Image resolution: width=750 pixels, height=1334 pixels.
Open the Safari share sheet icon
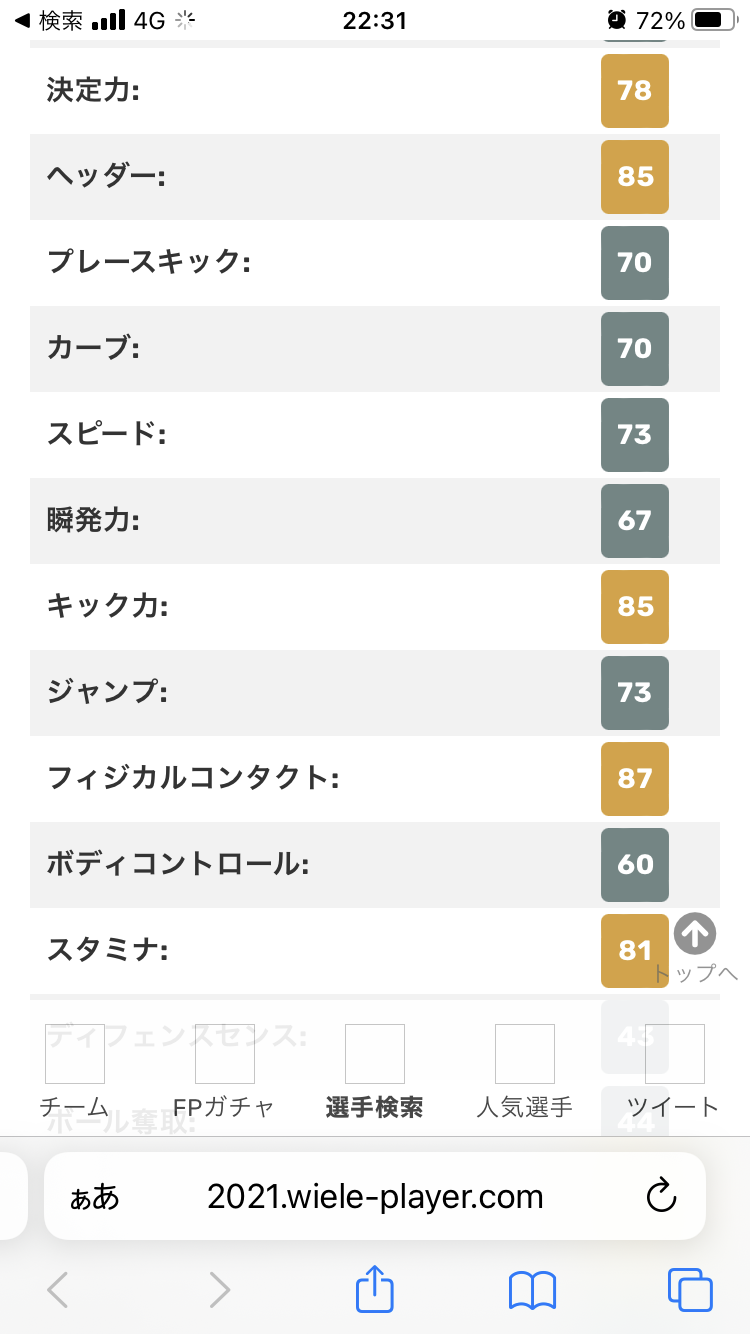pos(375,1290)
